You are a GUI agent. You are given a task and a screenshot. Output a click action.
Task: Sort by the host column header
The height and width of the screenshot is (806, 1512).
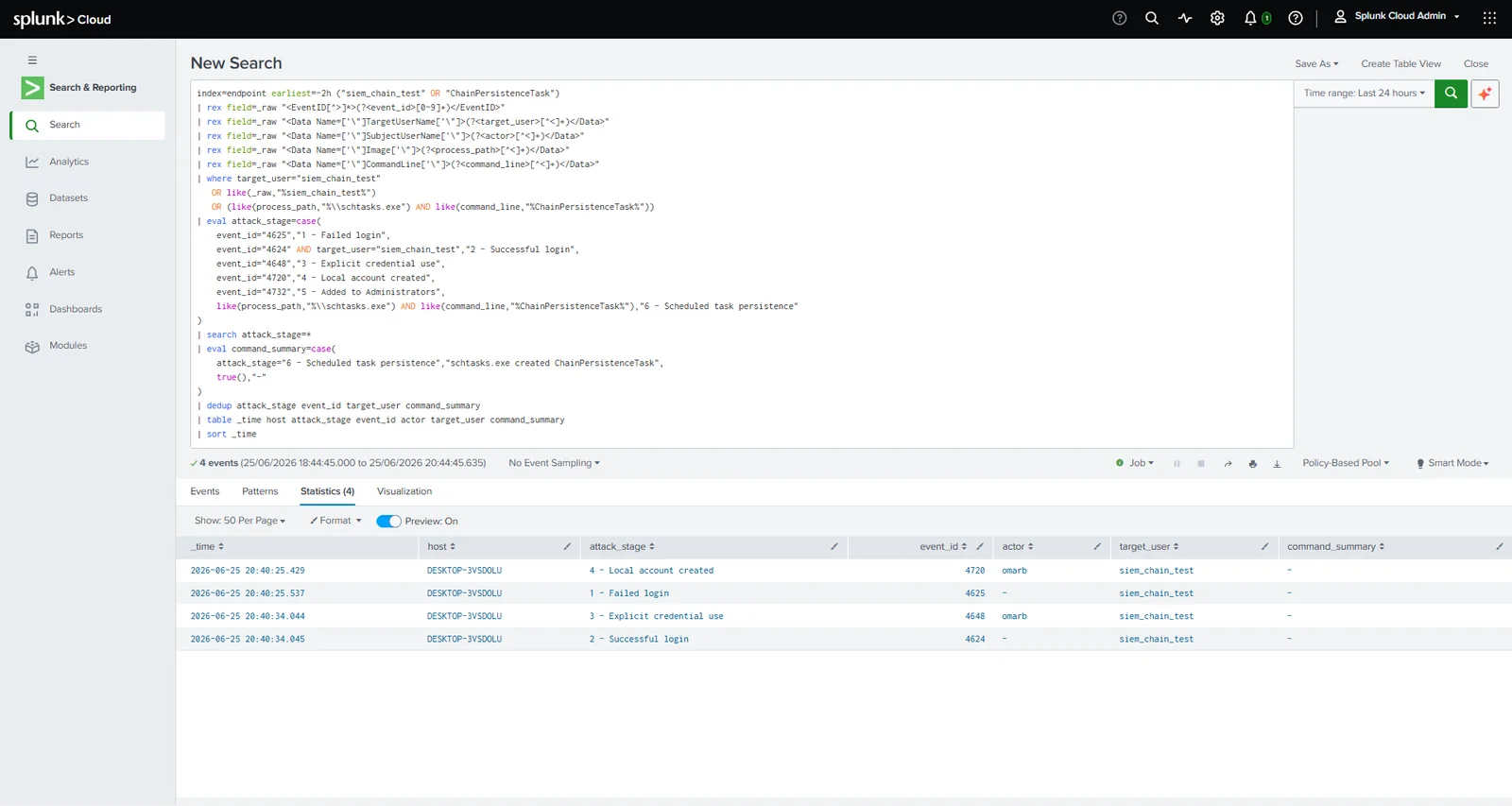click(441, 546)
